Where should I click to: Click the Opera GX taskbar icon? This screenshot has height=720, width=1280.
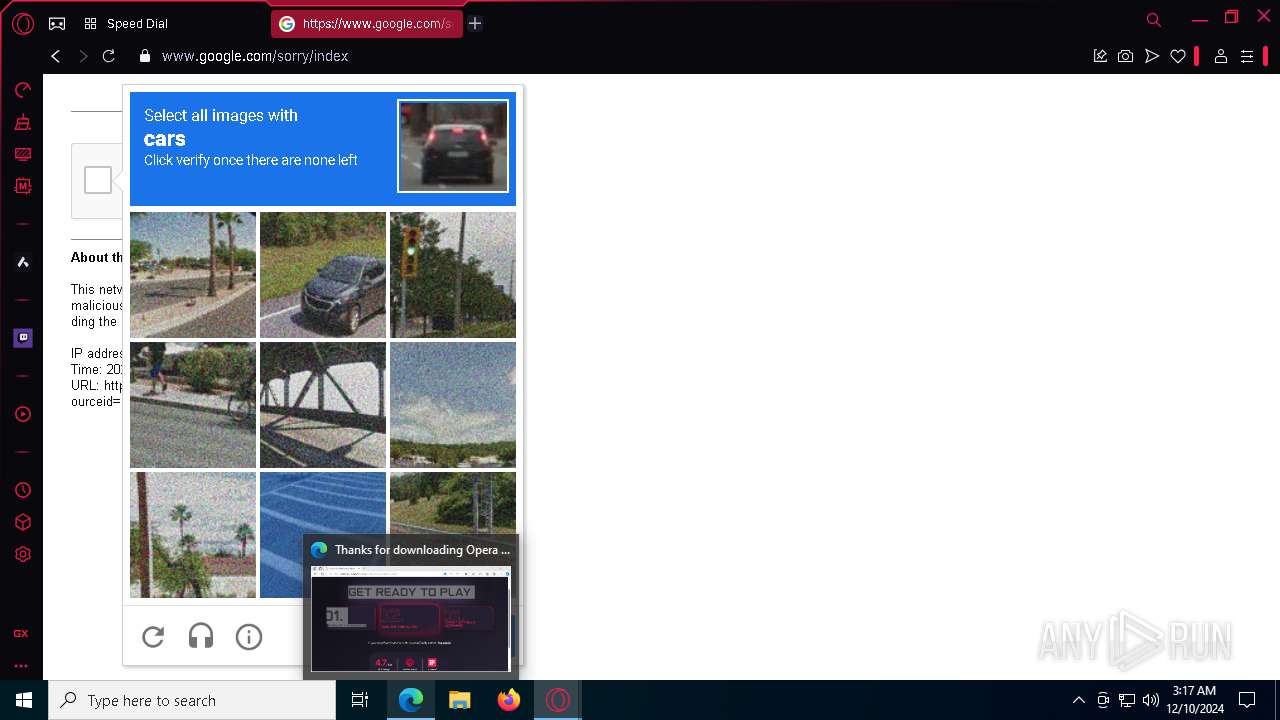558,700
